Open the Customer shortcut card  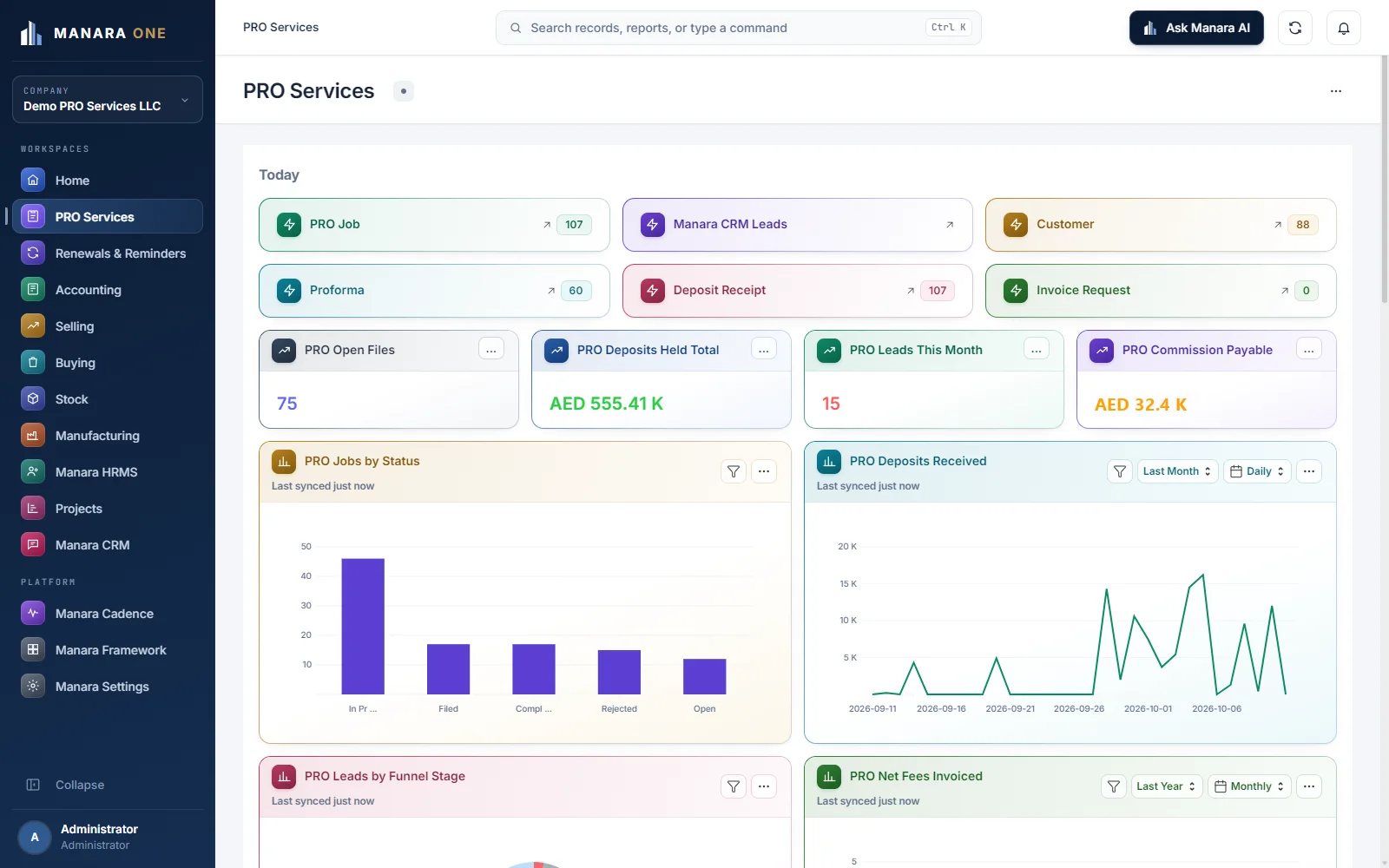1161,225
